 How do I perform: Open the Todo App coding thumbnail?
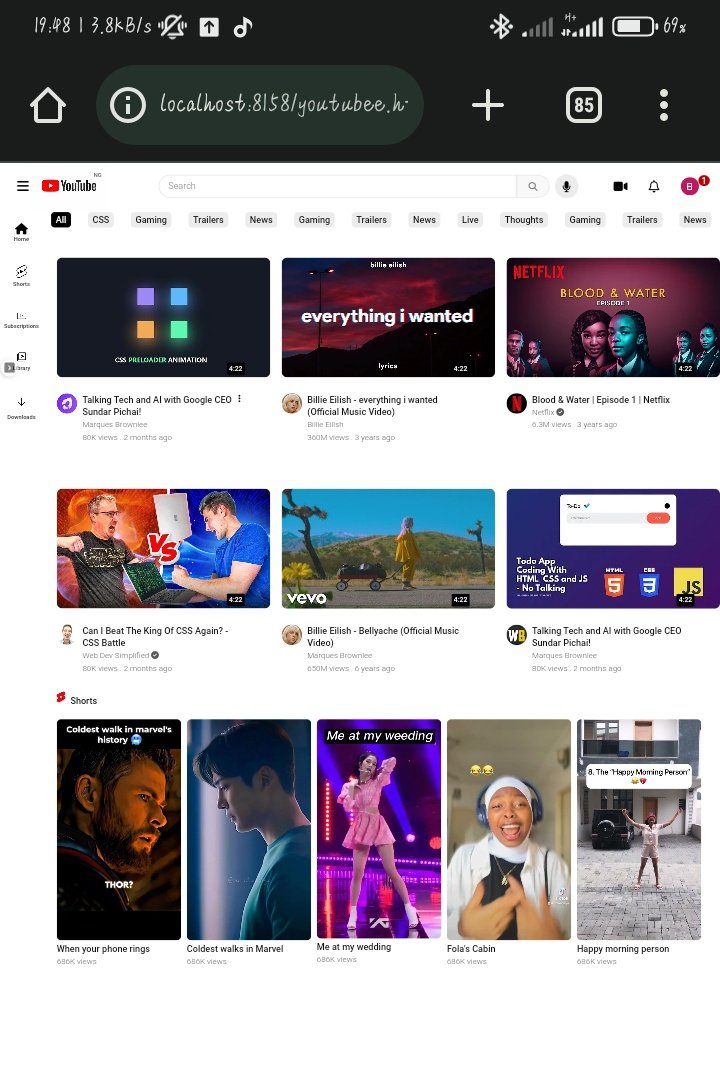(x=613, y=549)
